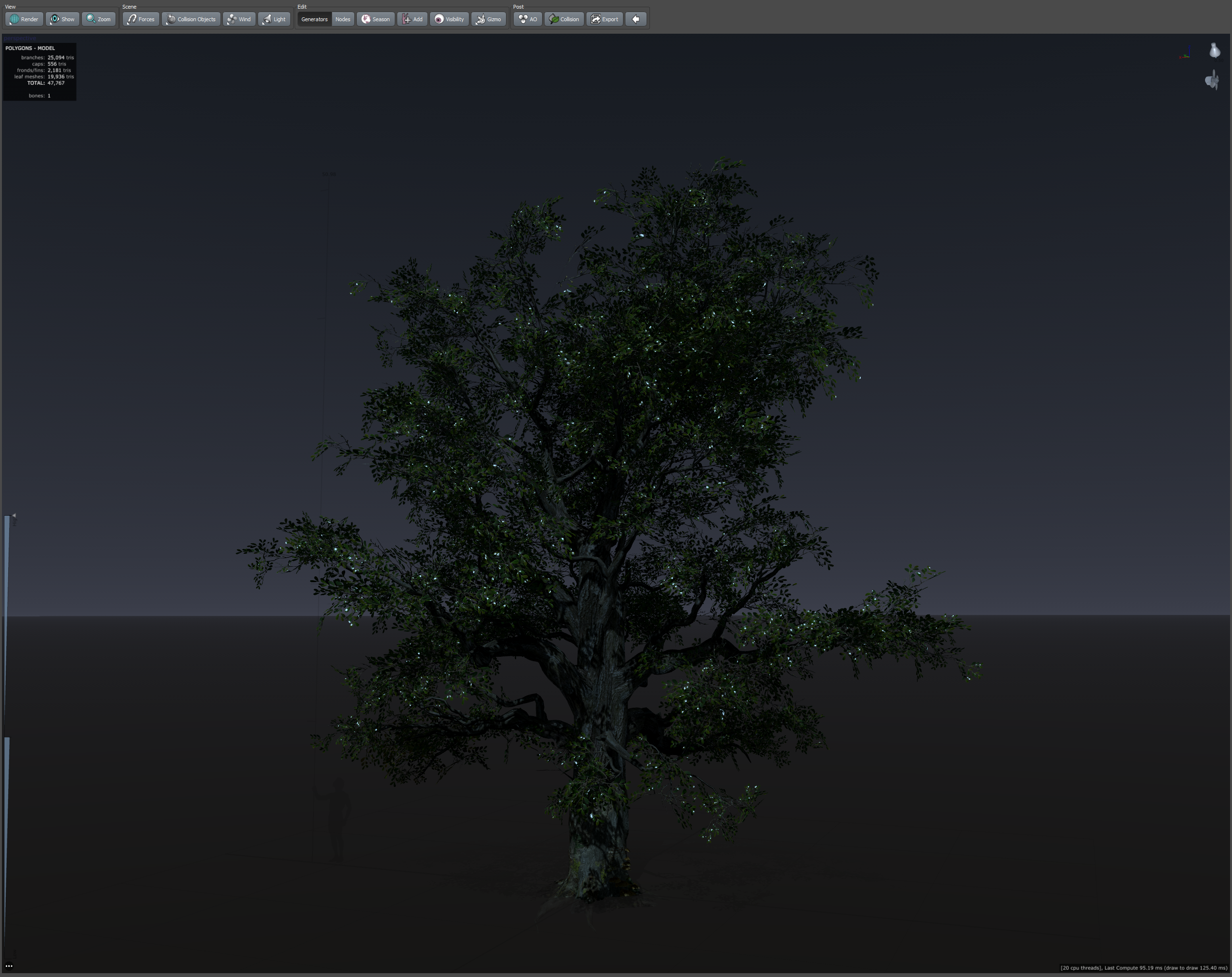Click the Zoom tool button
The width and height of the screenshot is (1232, 977).
98,19
